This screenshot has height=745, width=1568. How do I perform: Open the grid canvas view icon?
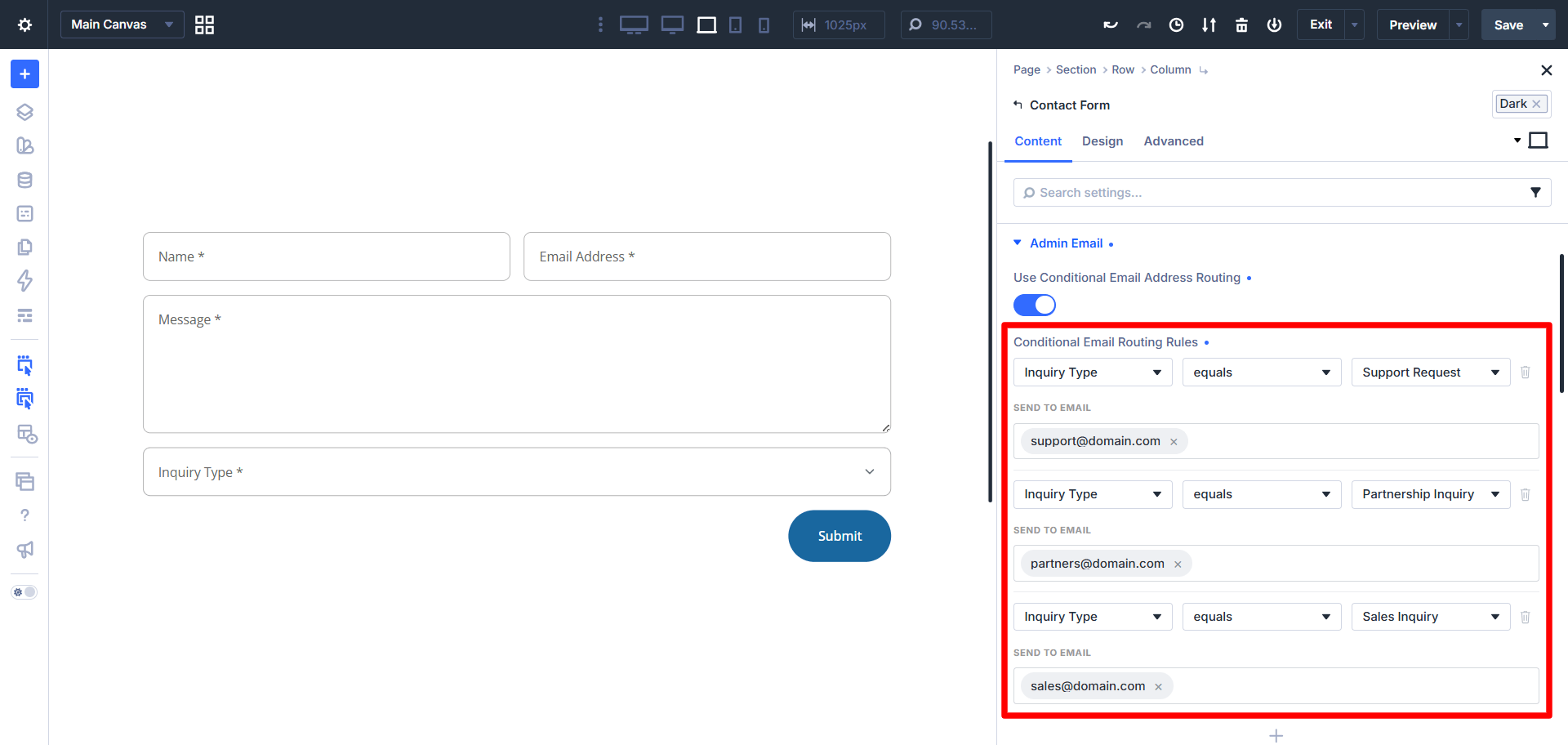(x=204, y=25)
